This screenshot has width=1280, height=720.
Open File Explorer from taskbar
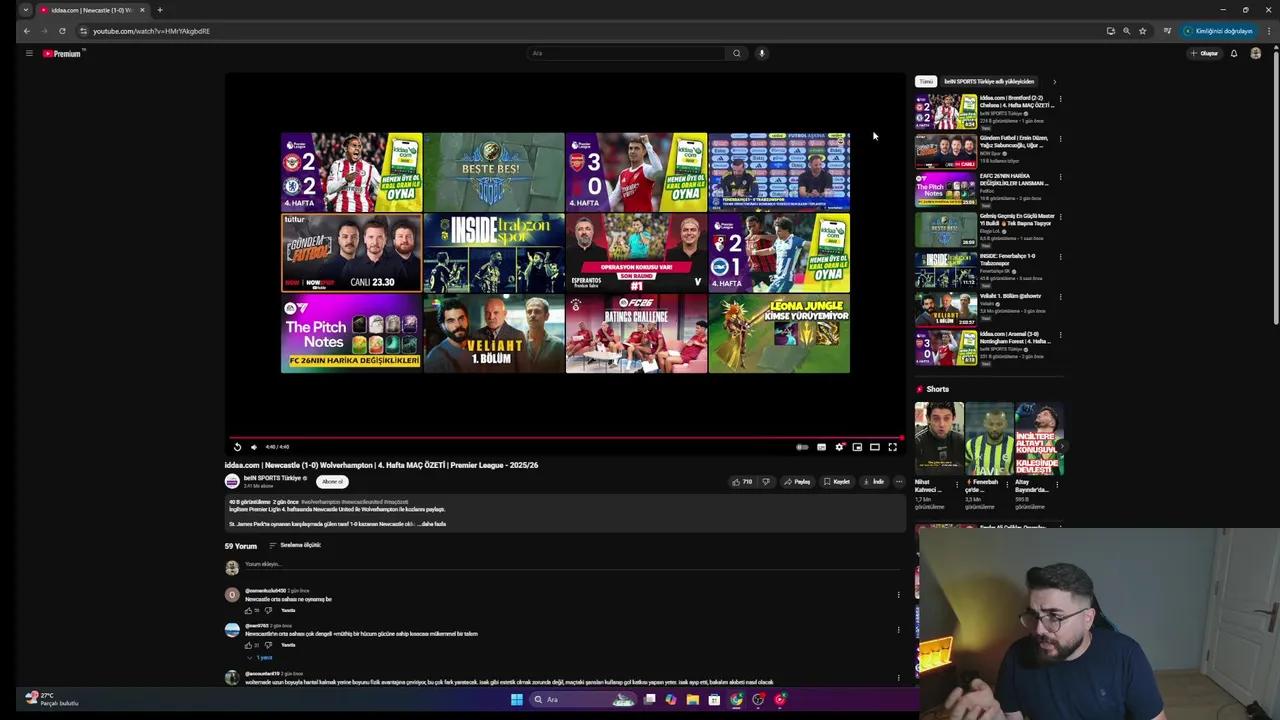tap(692, 700)
